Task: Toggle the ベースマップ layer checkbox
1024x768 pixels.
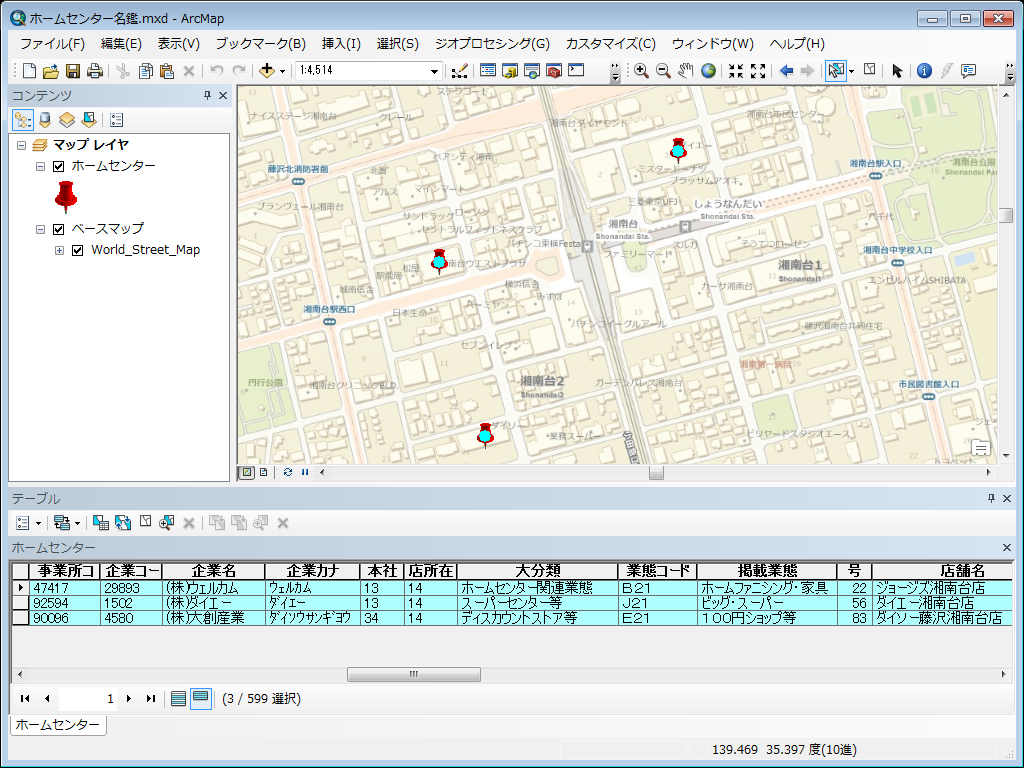Action: [x=59, y=229]
